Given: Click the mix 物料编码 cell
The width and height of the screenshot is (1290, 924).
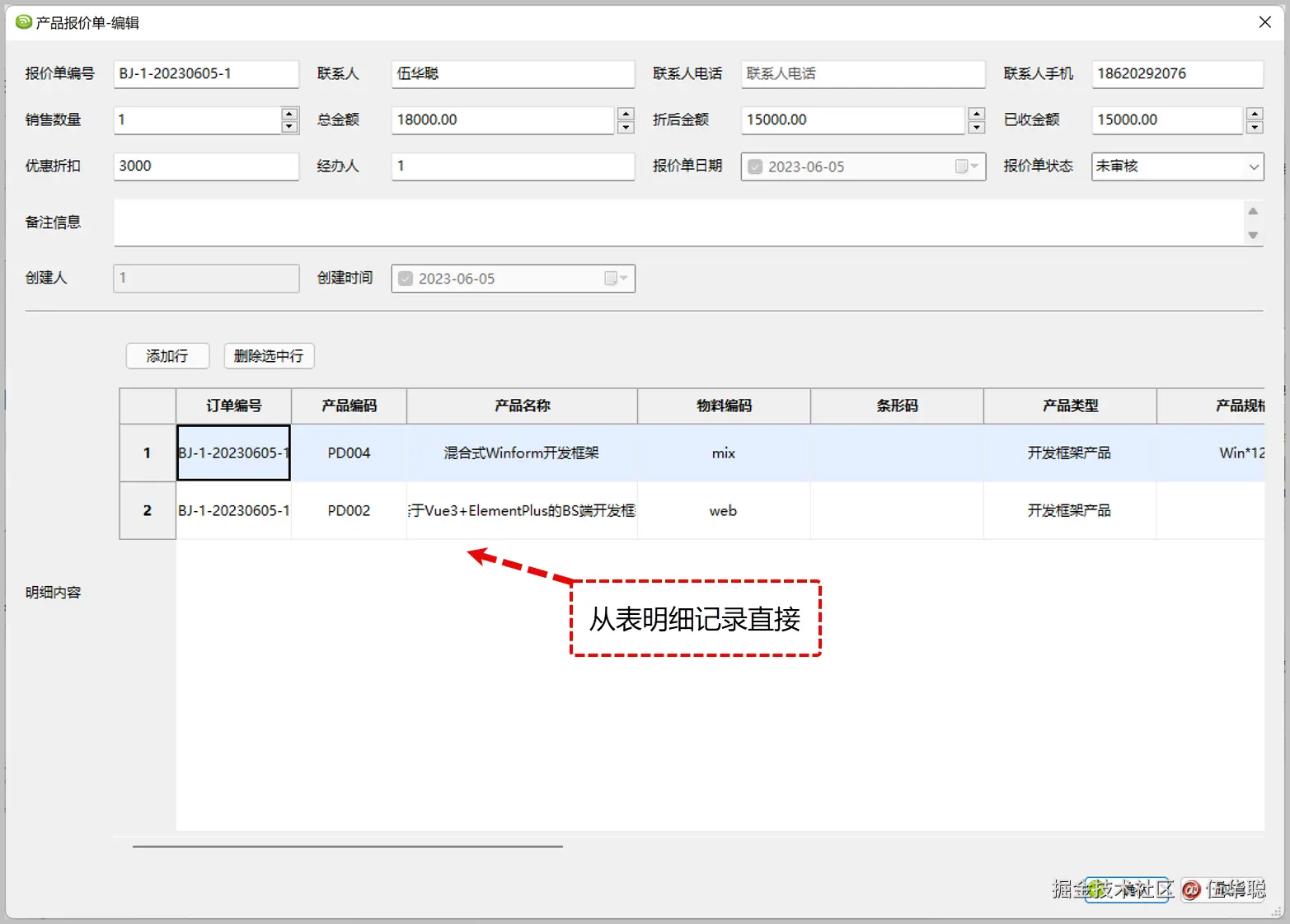Looking at the screenshot, I should pos(724,453).
